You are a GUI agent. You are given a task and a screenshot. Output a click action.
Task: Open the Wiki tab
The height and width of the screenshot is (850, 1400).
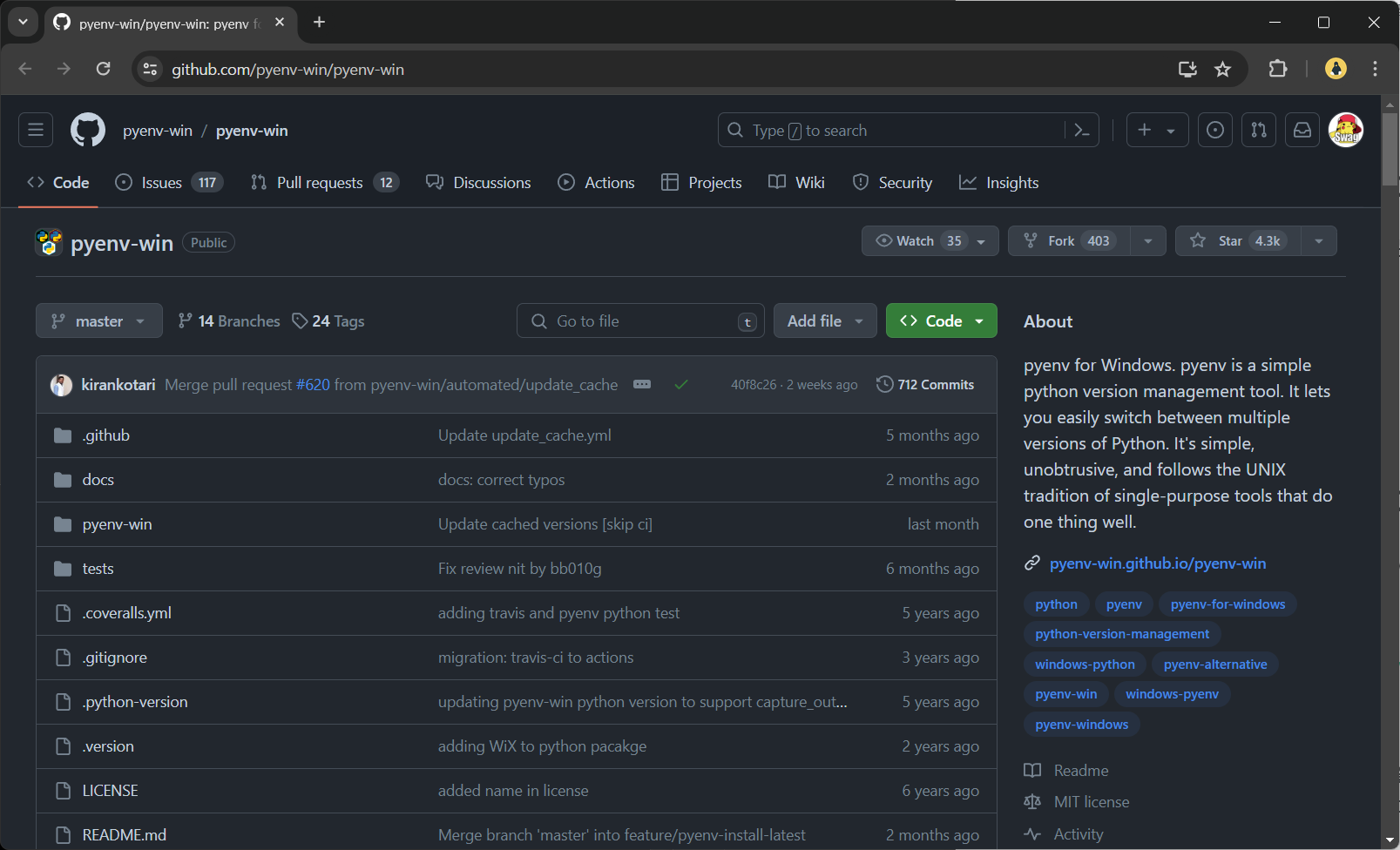(x=796, y=182)
